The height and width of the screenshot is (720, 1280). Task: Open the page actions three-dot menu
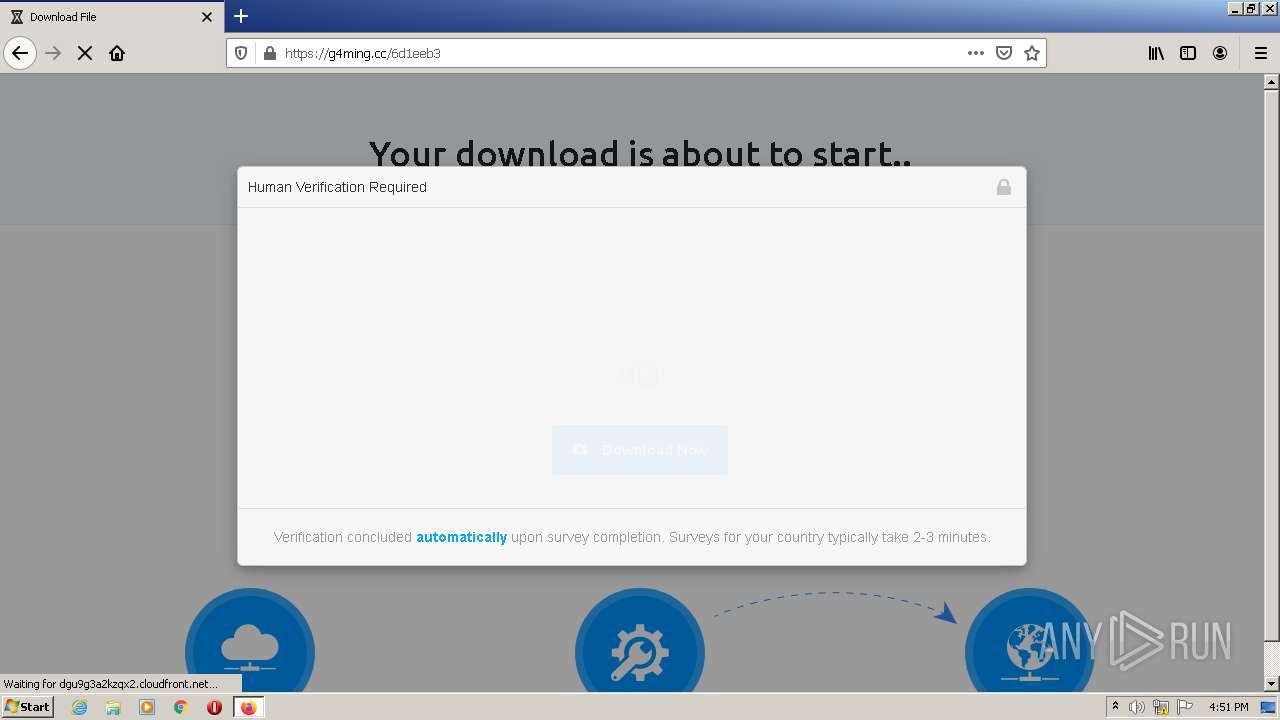tap(976, 53)
